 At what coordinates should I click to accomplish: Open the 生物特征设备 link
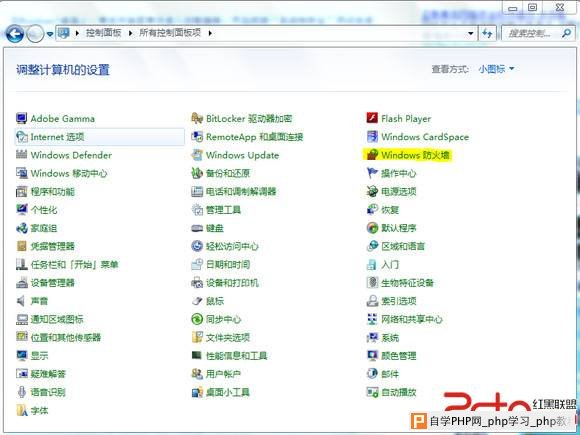408,283
